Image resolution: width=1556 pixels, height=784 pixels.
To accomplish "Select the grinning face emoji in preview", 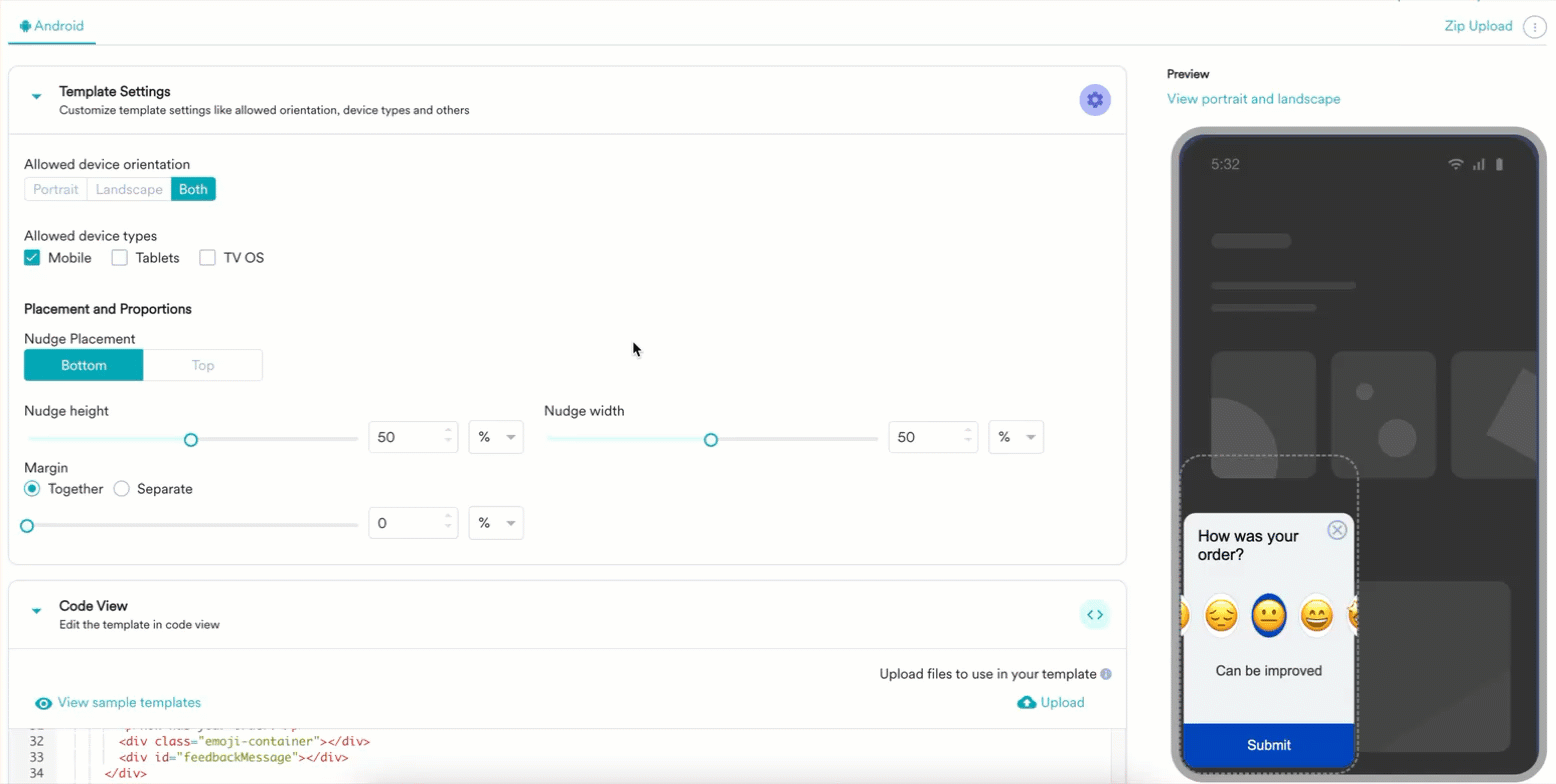I will point(1317,615).
